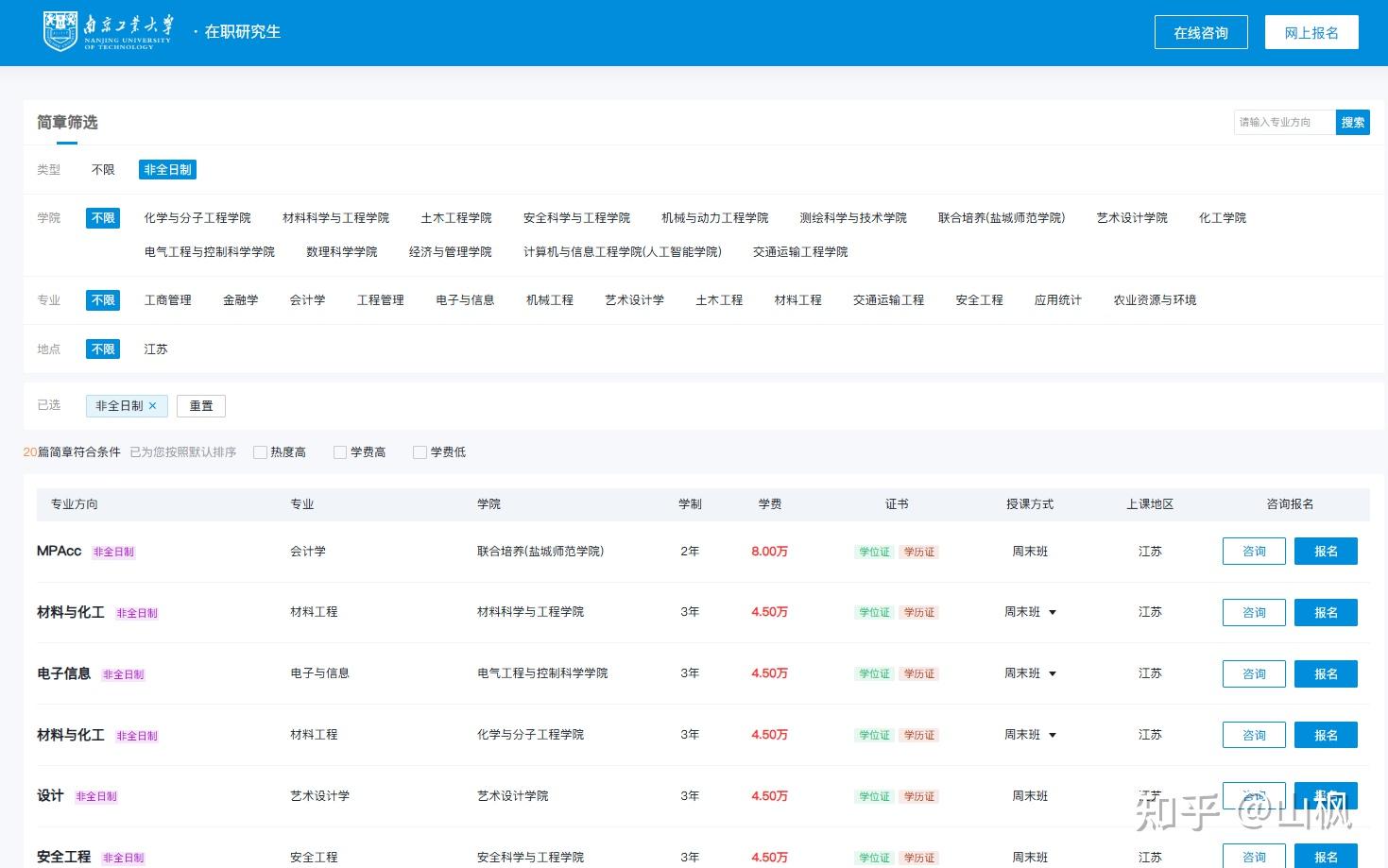This screenshot has width=1388, height=868.
Task: Filter by 电气工程与控制科学学院
Action: [210, 252]
